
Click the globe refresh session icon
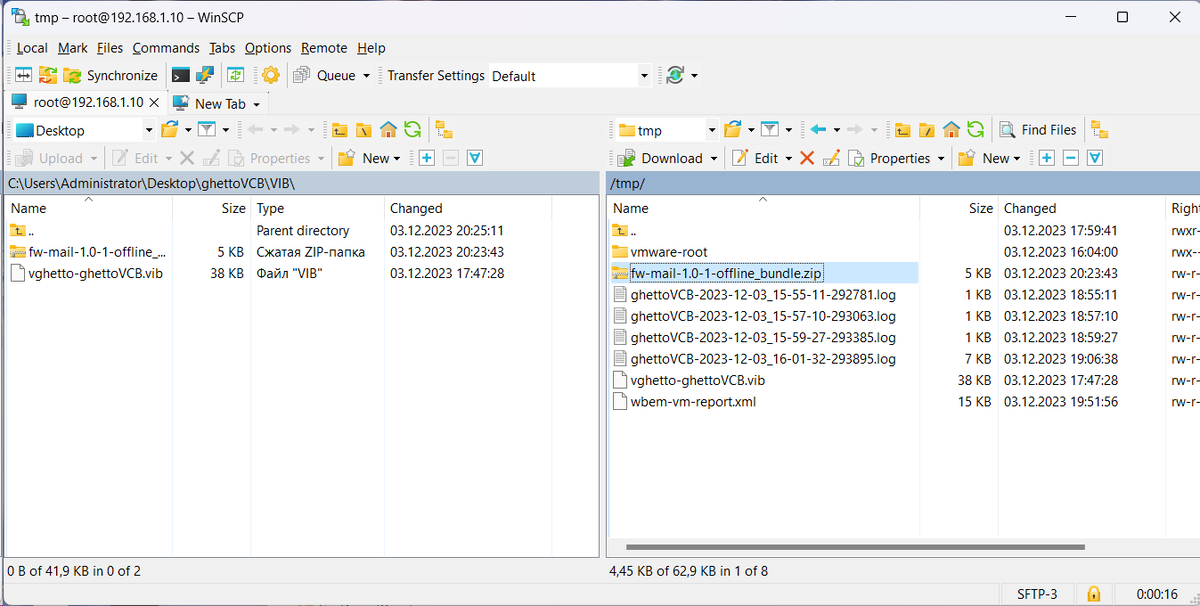click(675, 75)
